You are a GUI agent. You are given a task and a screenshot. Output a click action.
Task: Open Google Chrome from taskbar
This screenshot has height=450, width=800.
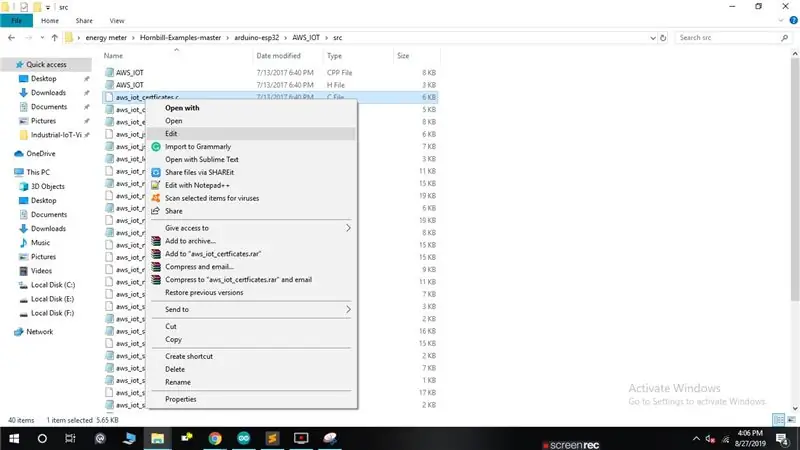point(215,438)
